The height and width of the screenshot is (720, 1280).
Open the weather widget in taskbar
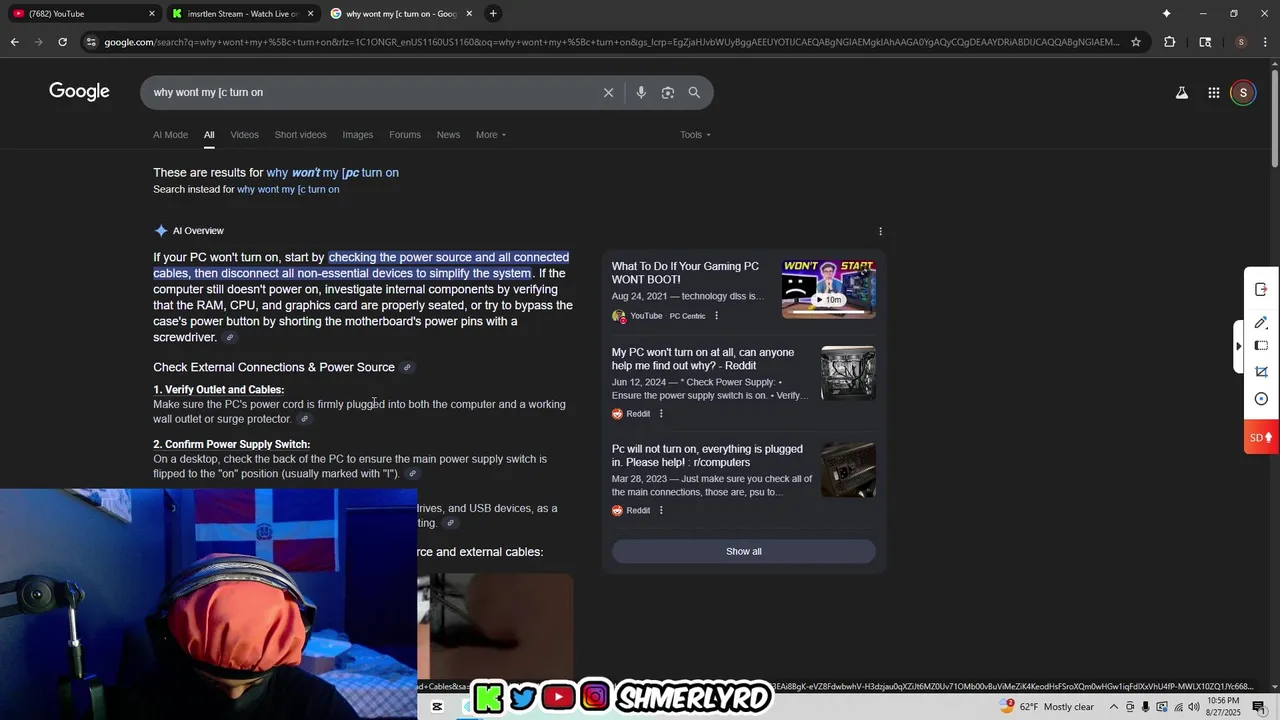[x=1046, y=707]
